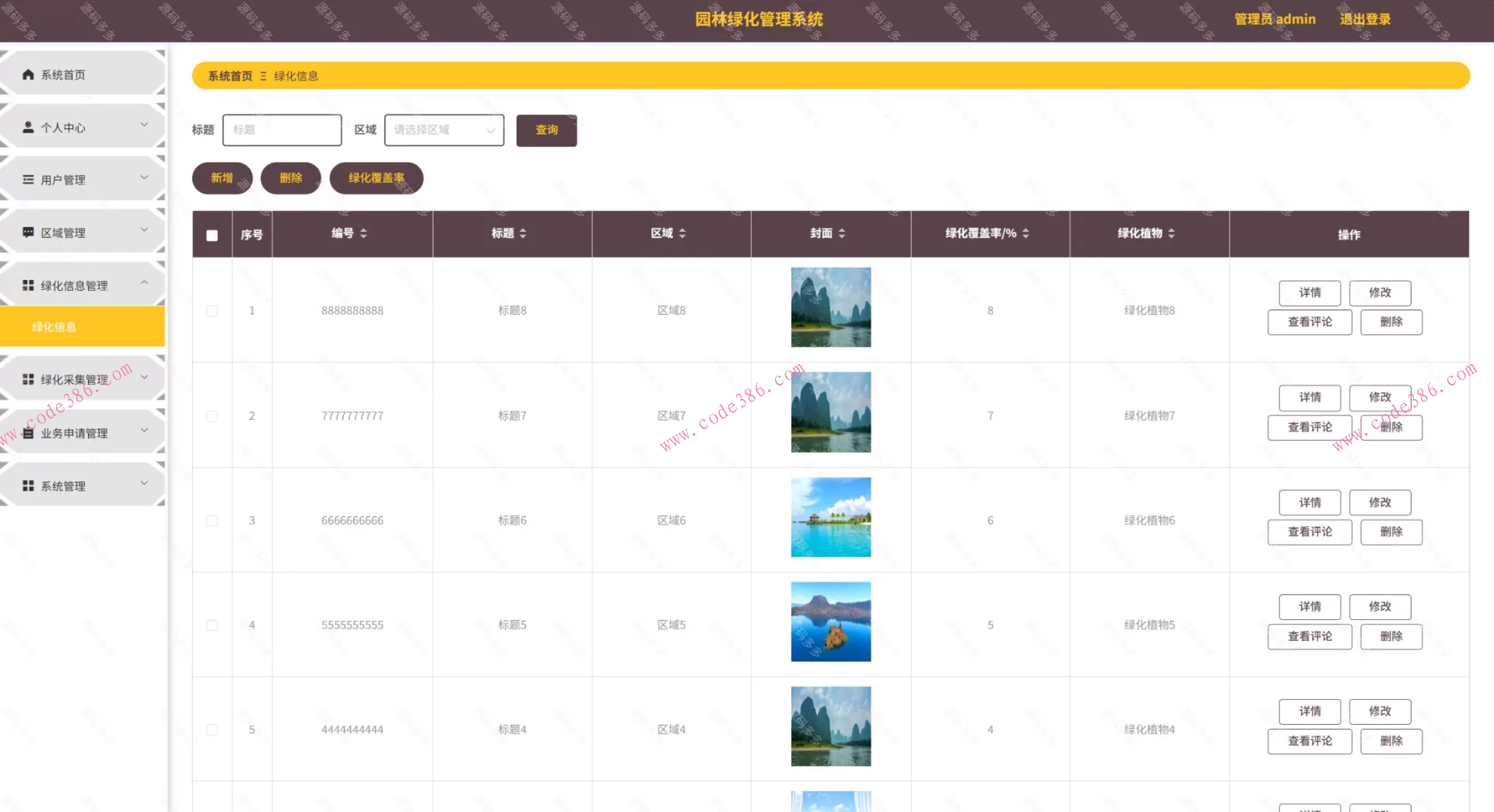This screenshot has width=1494, height=812.
Task: Open the 绿化覆盖率 chart button
Action: pyautogui.click(x=377, y=178)
